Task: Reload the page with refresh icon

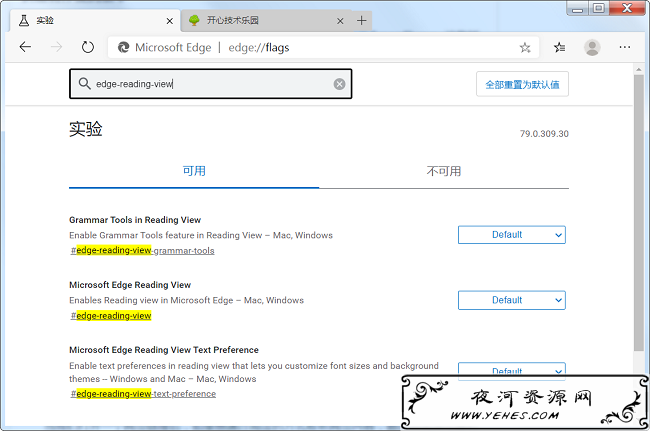Action: coord(87,47)
